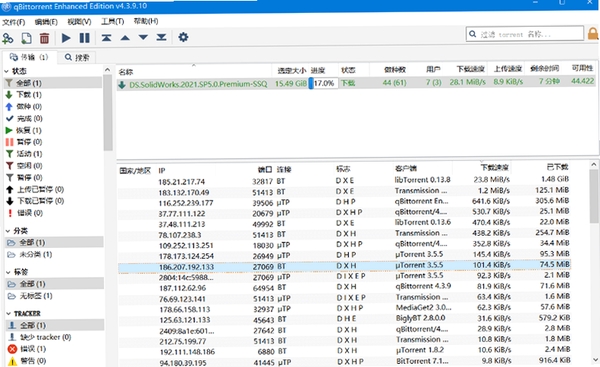600x367 pixels.
Task: Sort peers by 已下载 column header
Action: 558,167
